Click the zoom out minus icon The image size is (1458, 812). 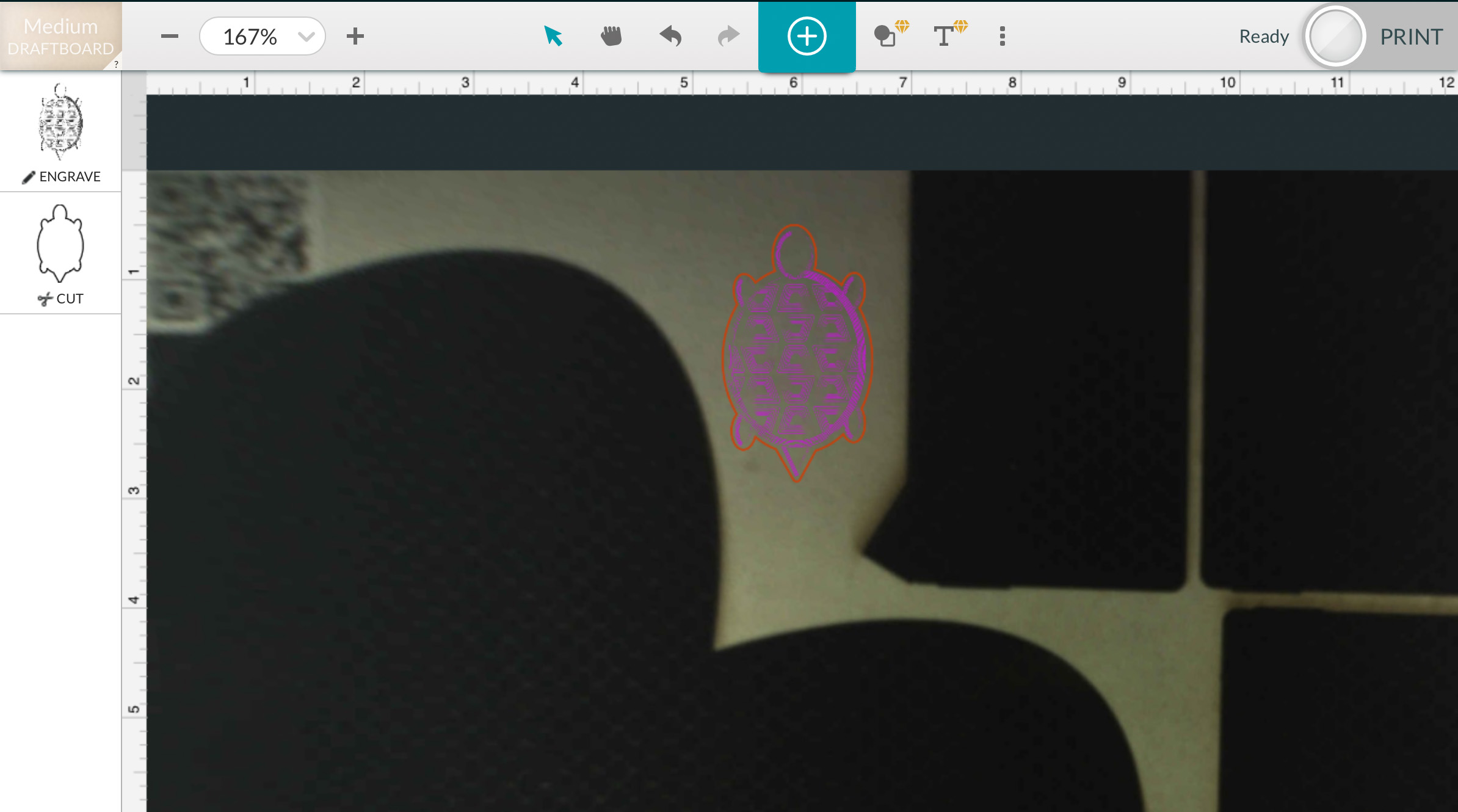[x=170, y=37]
